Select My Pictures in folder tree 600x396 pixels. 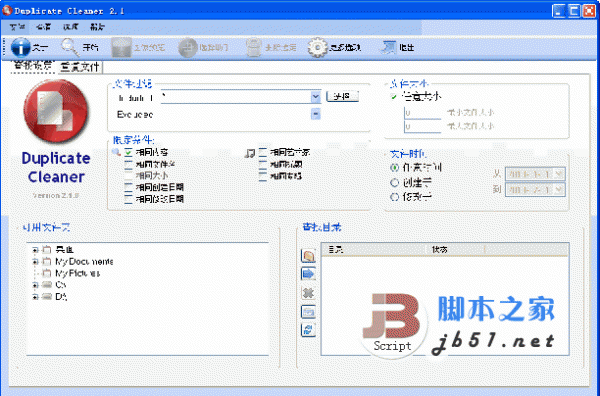pos(78,273)
